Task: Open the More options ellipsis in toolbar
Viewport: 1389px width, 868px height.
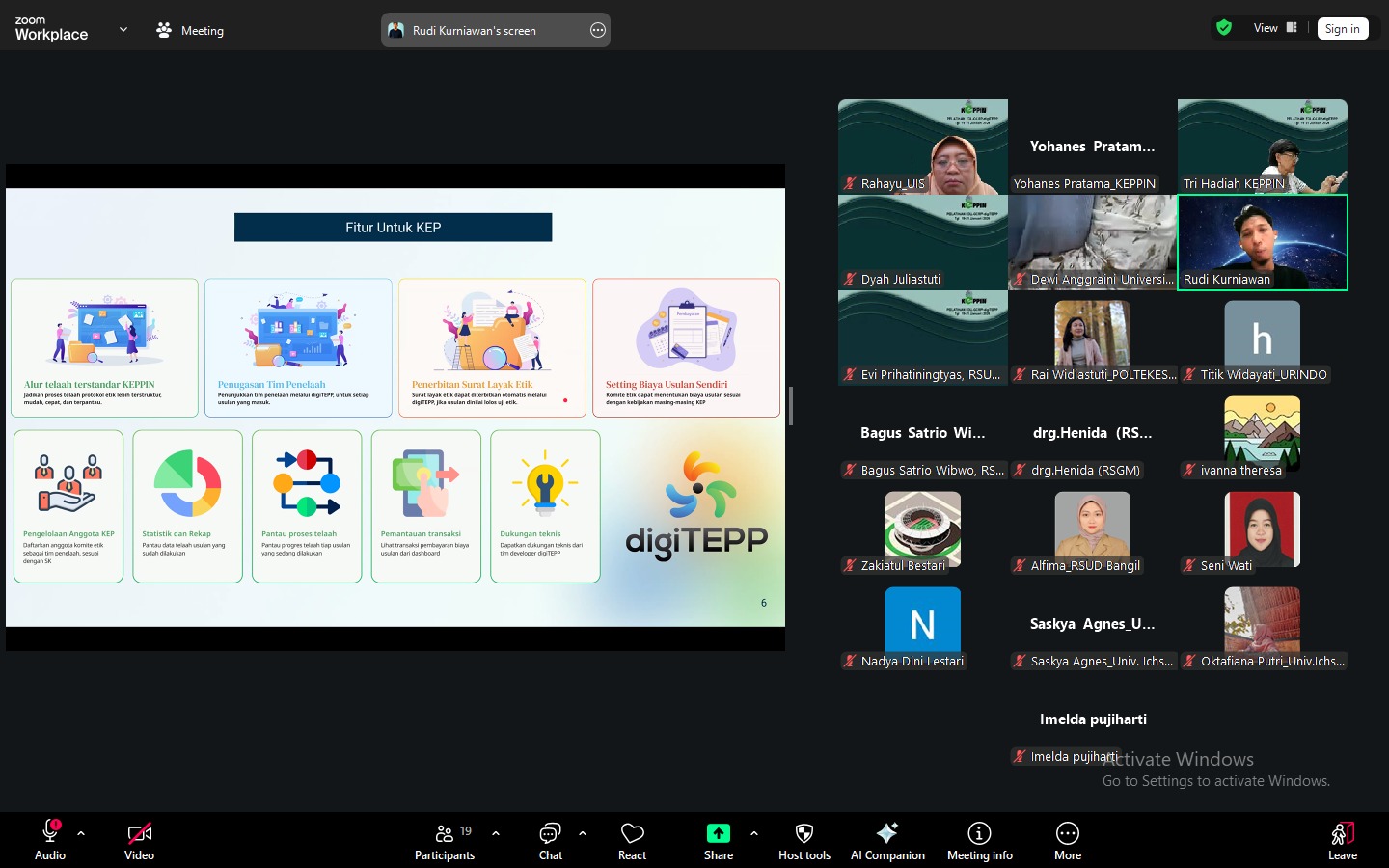Action: tap(1067, 834)
